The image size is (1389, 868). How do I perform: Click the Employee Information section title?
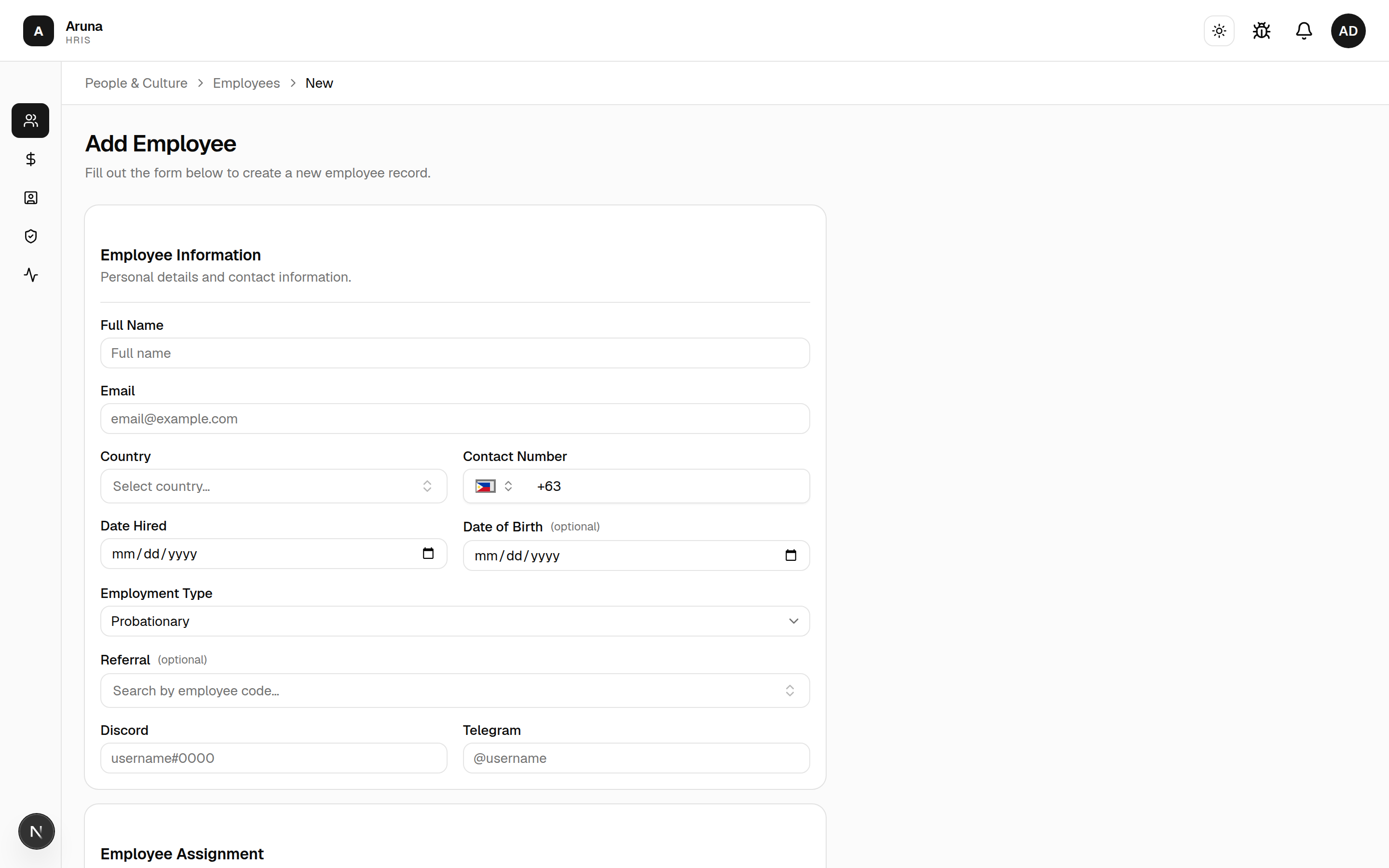click(x=181, y=255)
